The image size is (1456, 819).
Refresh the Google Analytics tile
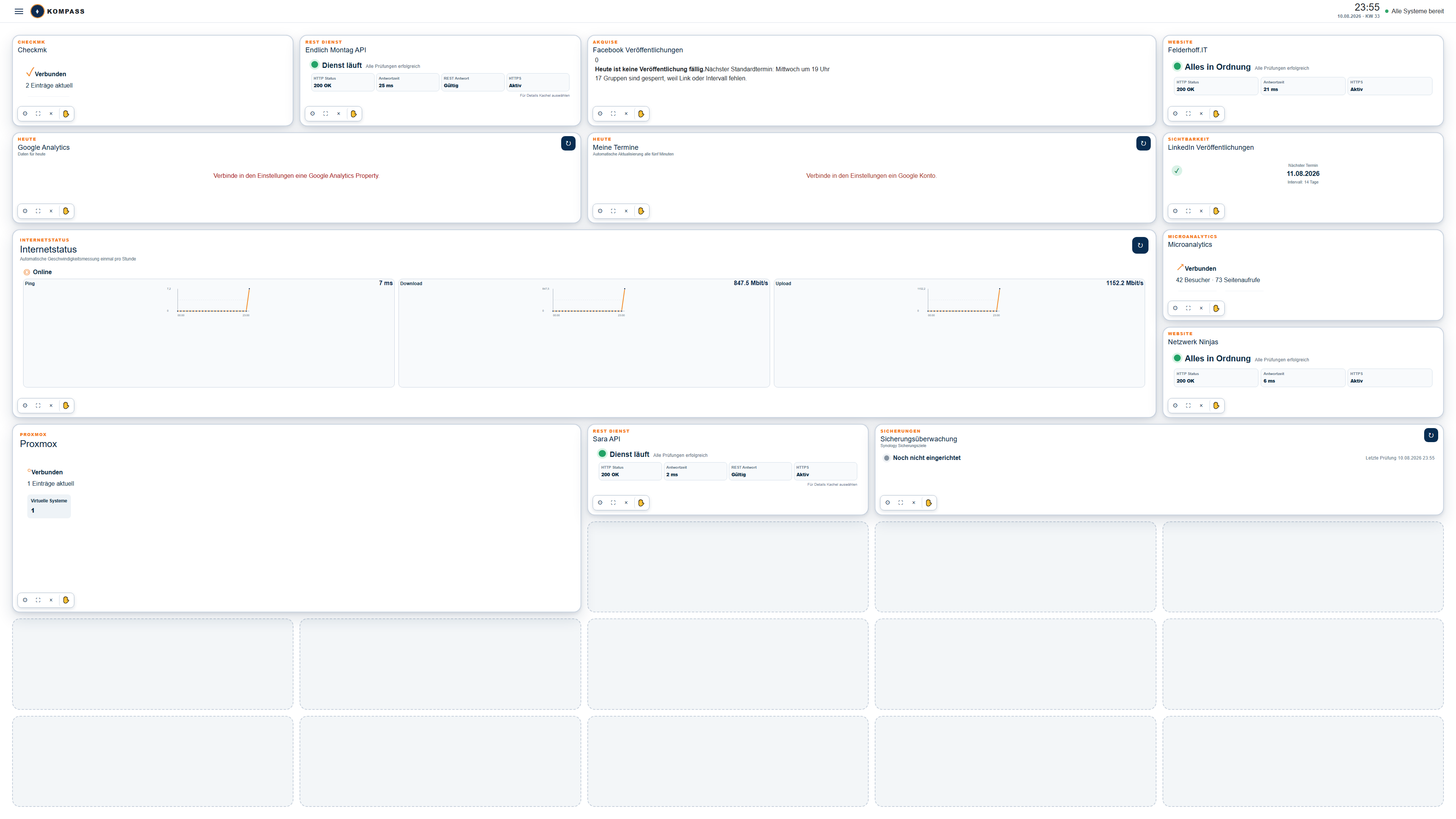coord(568,144)
